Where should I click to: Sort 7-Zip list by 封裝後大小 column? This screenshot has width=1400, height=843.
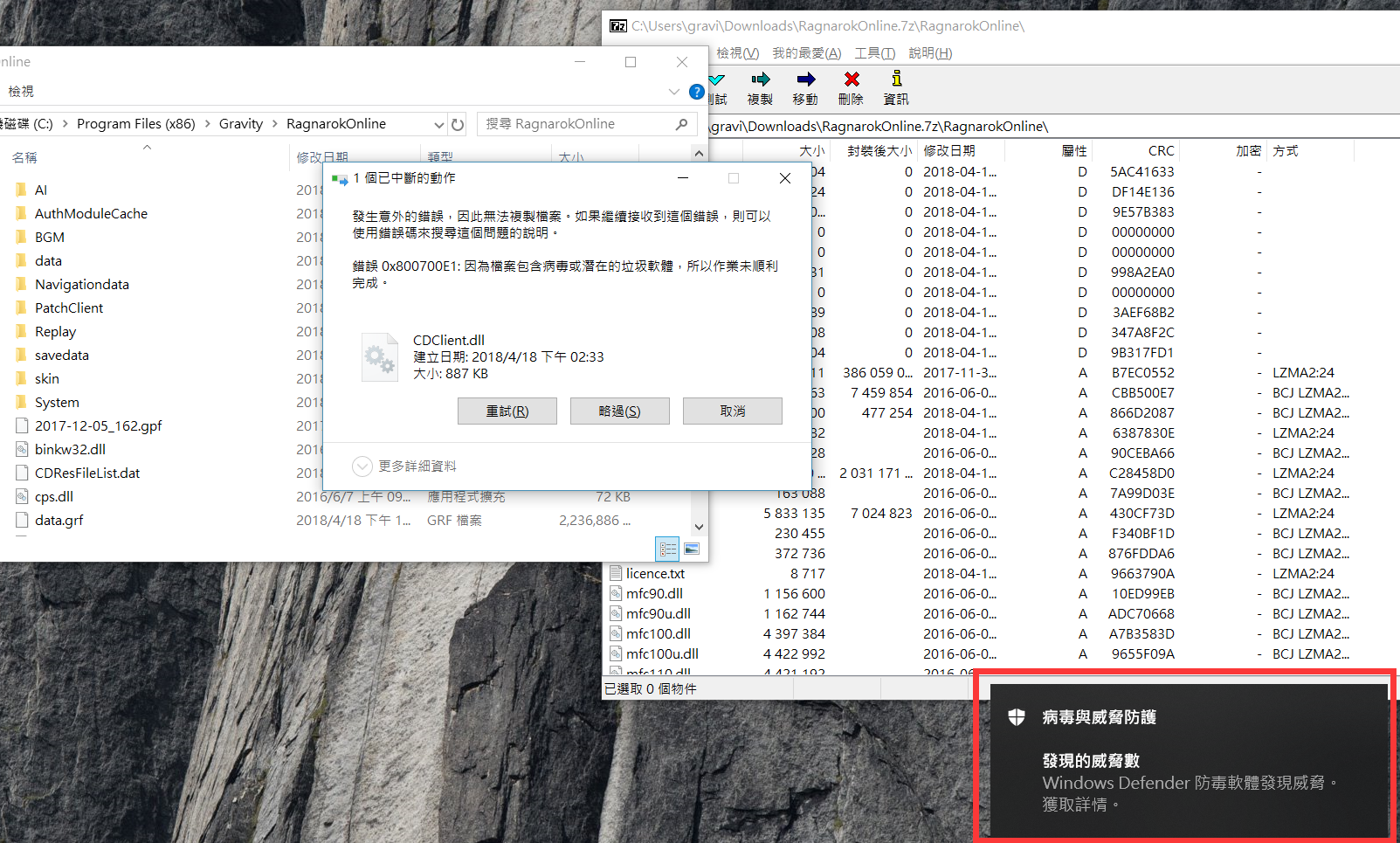click(879, 151)
